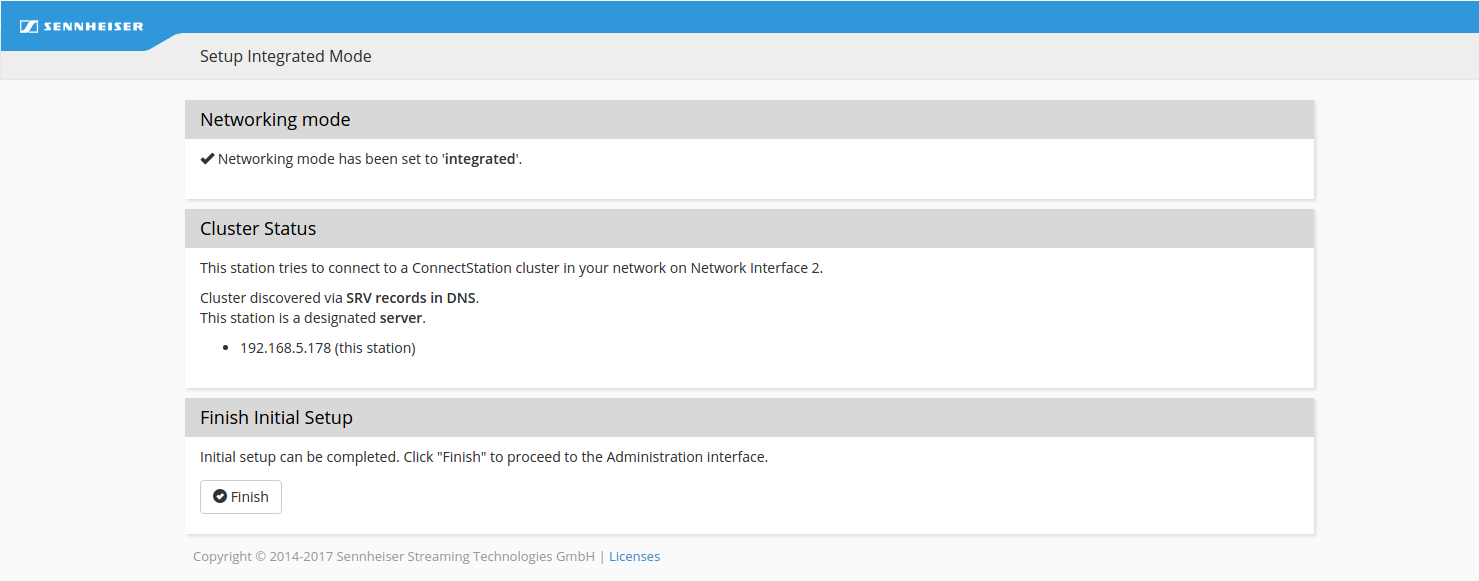Click the Setup Integrated Mode page title
The width and height of the screenshot is (1479, 581).
(x=285, y=57)
